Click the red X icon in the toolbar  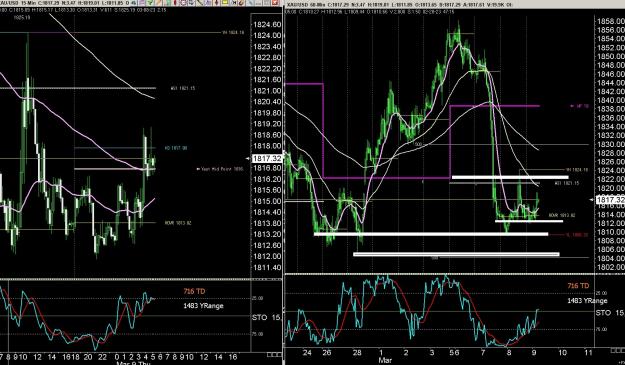click(275, 2)
